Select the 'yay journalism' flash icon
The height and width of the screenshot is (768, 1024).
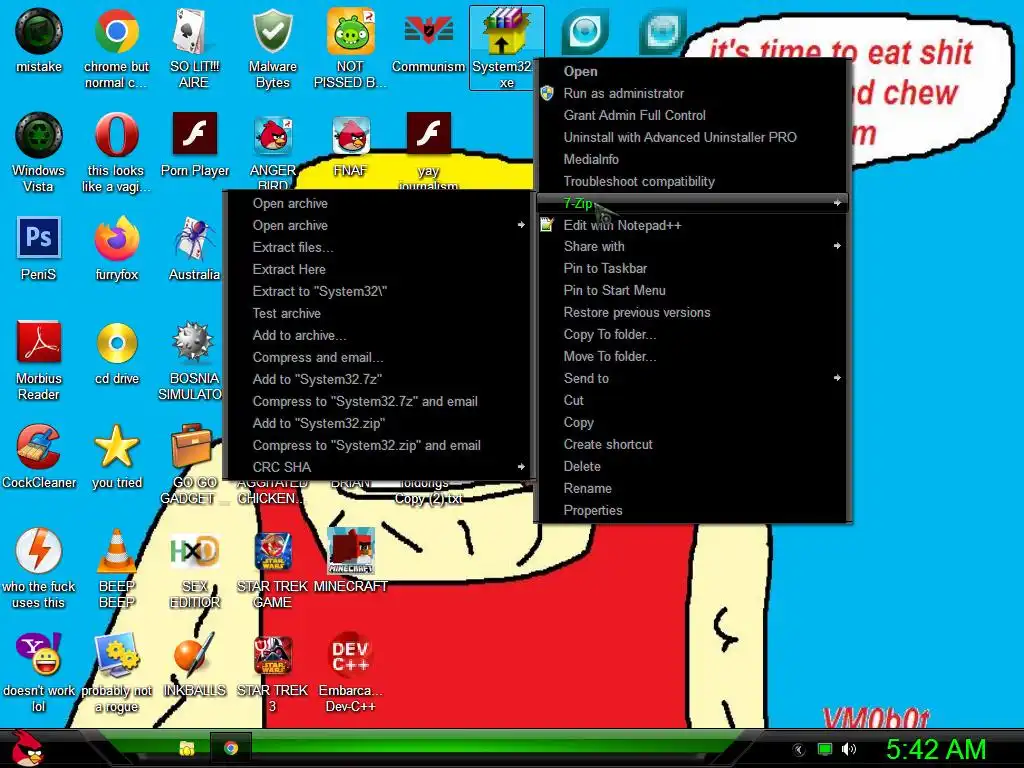click(428, 134)
